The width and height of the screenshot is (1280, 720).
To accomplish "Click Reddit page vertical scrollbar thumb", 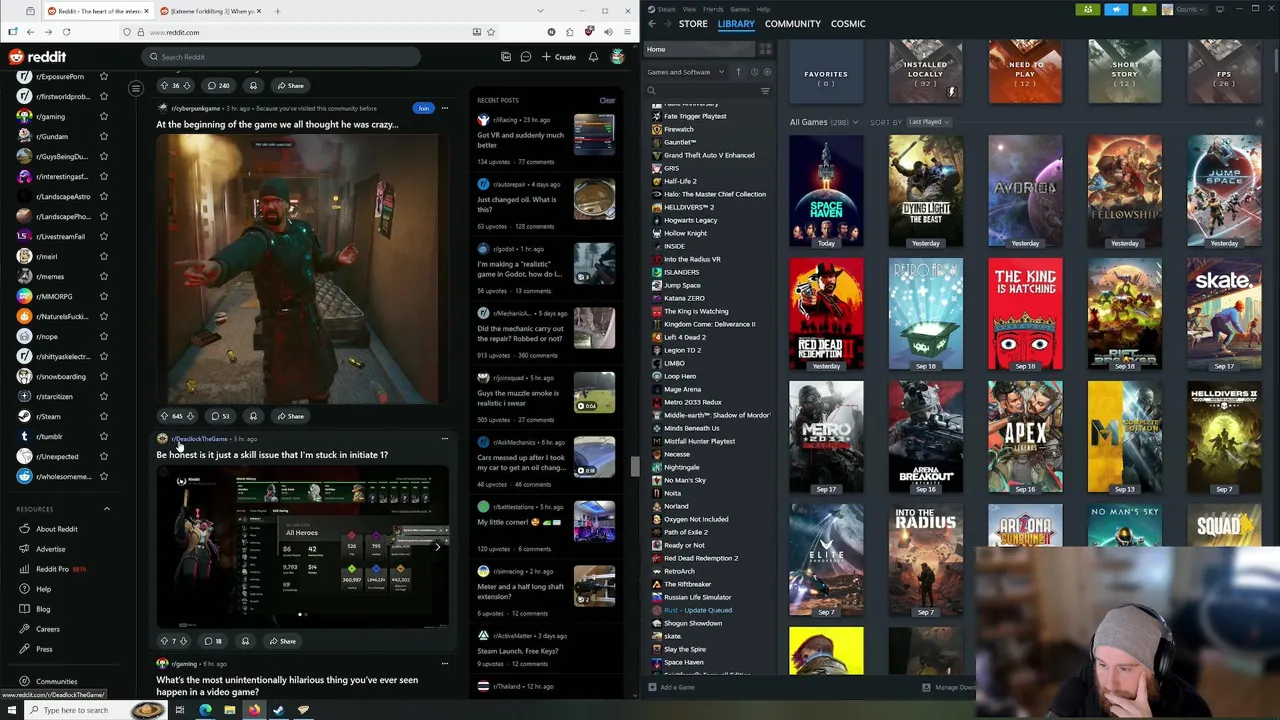I will tap(634, 466).
